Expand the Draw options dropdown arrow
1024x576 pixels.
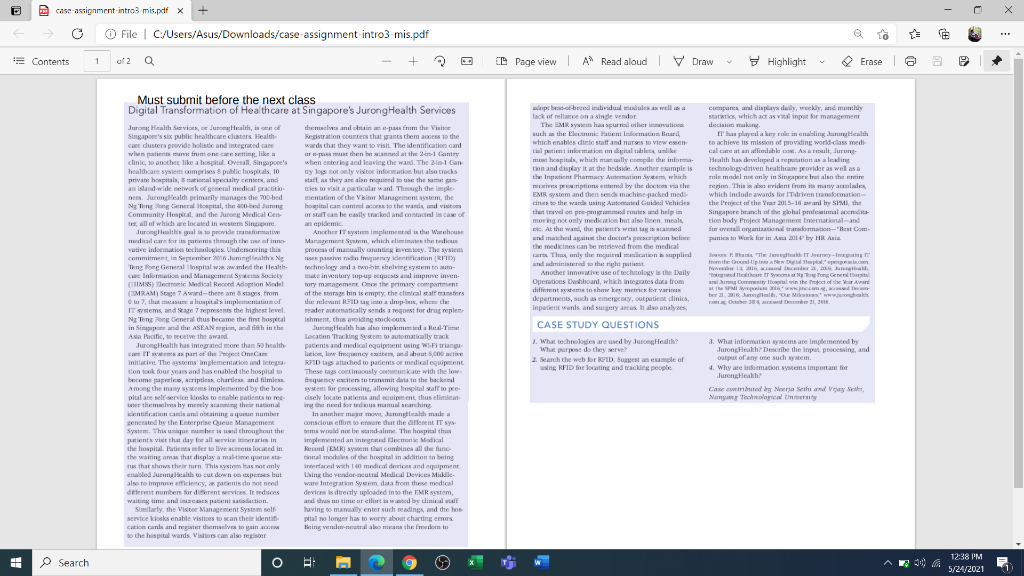click(x=729, y=61)
